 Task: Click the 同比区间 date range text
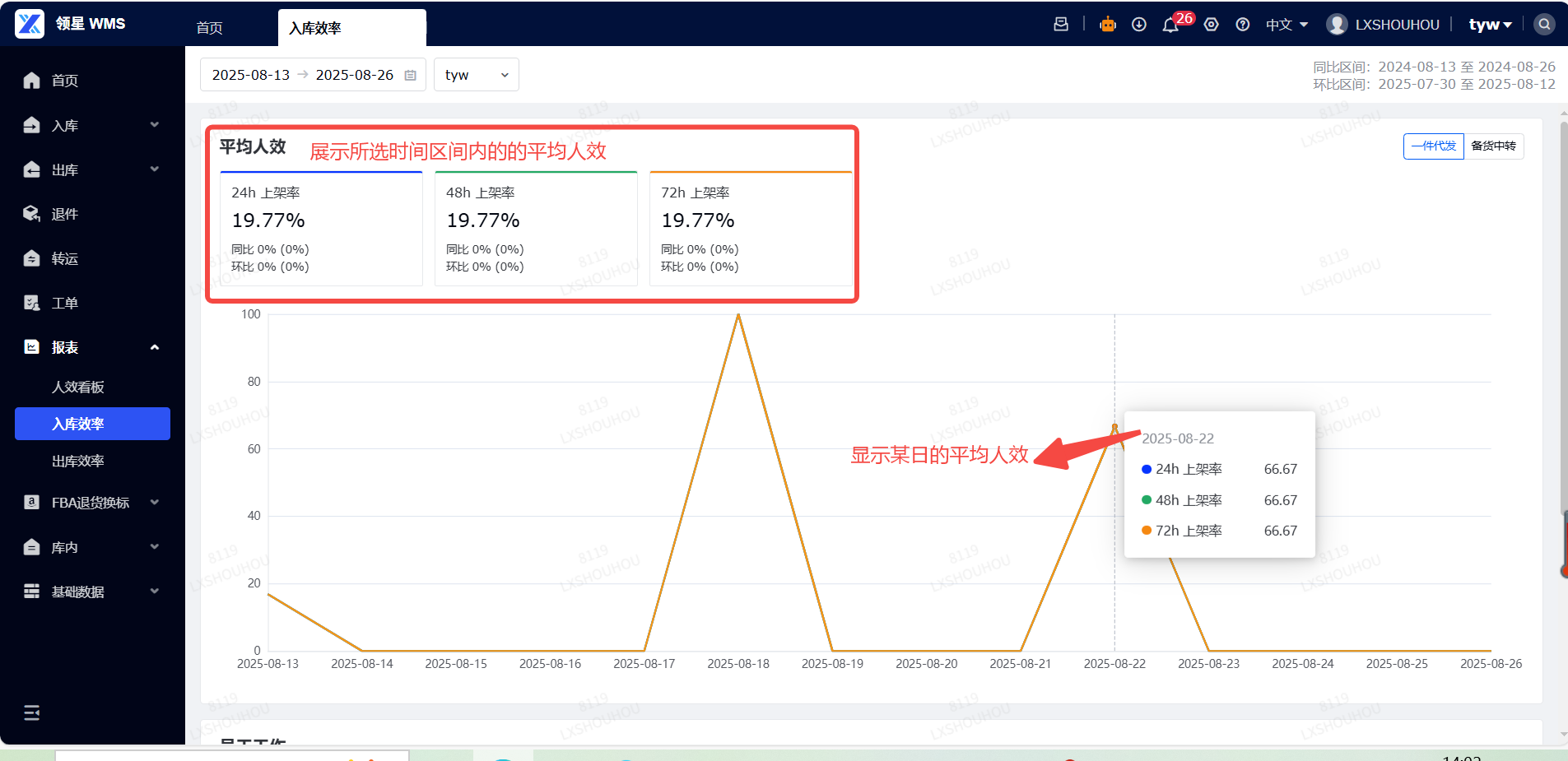pyautogui.click(x=1434, y=67)
